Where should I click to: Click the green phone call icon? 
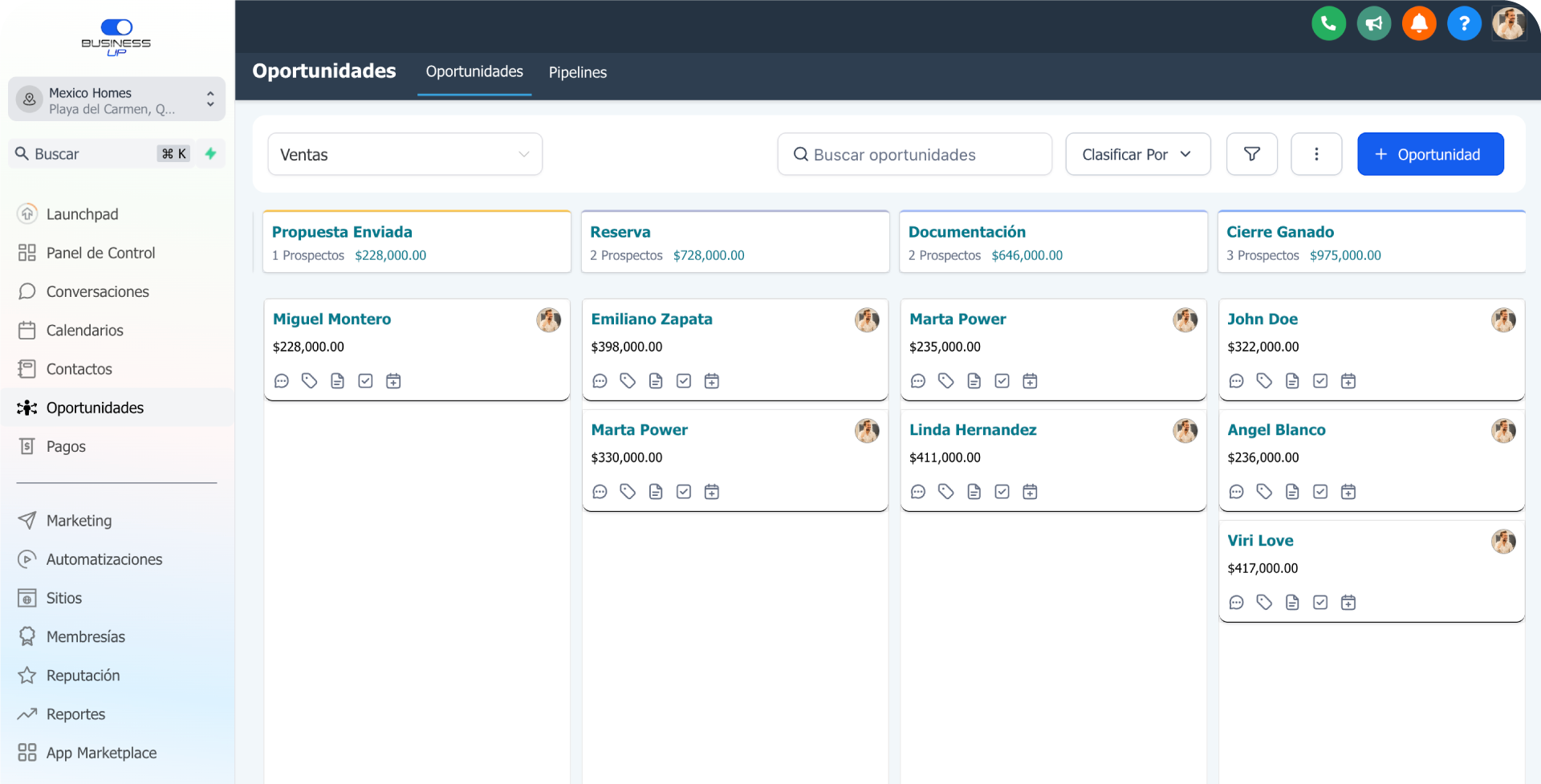(1328, 23)
